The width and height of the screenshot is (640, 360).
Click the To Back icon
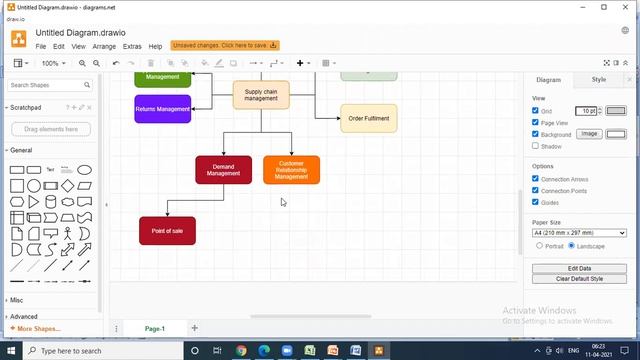pos(184,63)
